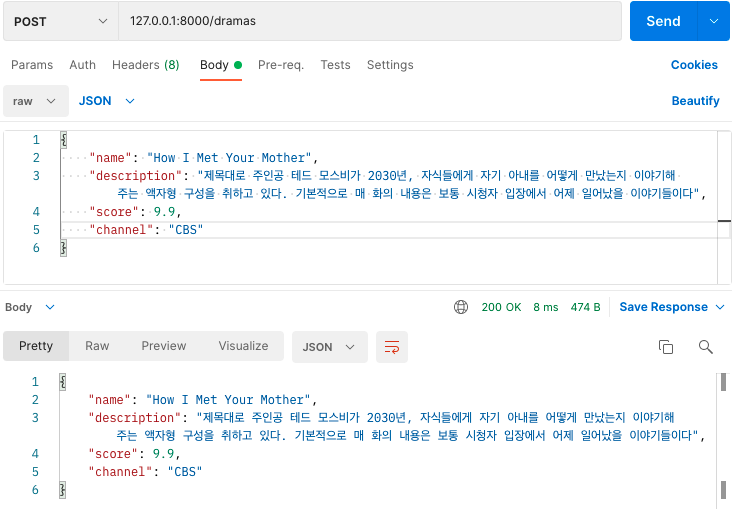Click the "channel" key in the response body
This screenshot has height=509, width=732.
click(120, 472)
